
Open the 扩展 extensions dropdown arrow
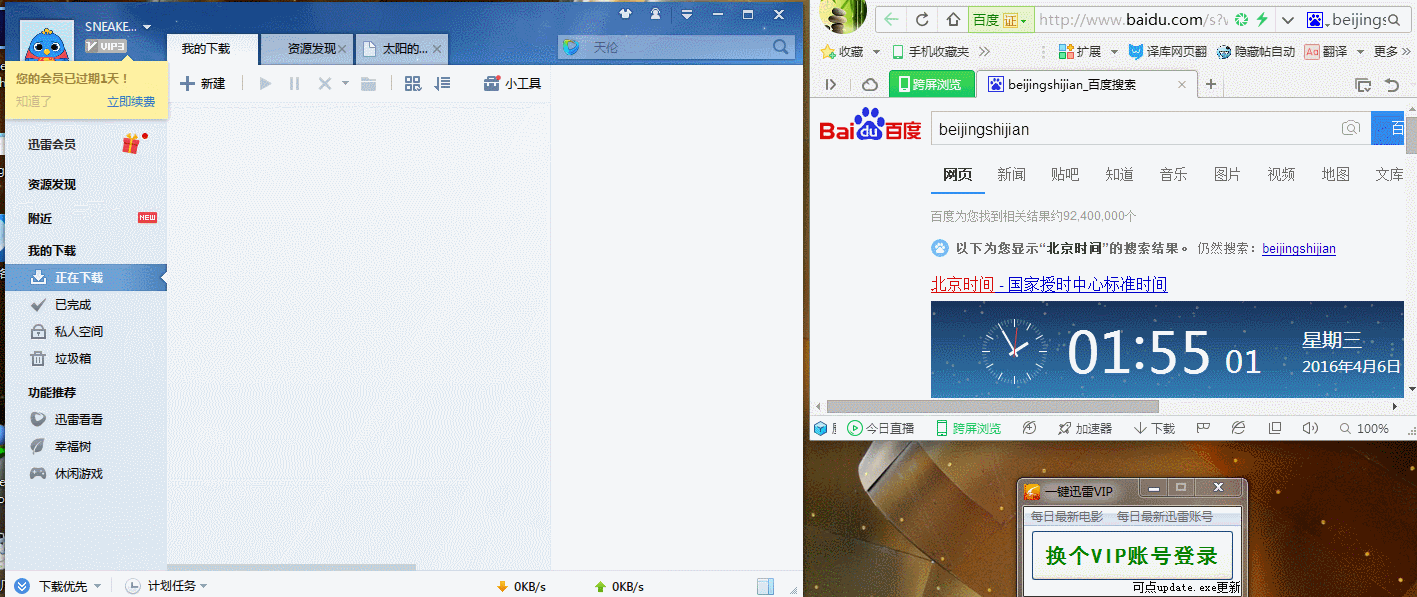[1113, 52]
